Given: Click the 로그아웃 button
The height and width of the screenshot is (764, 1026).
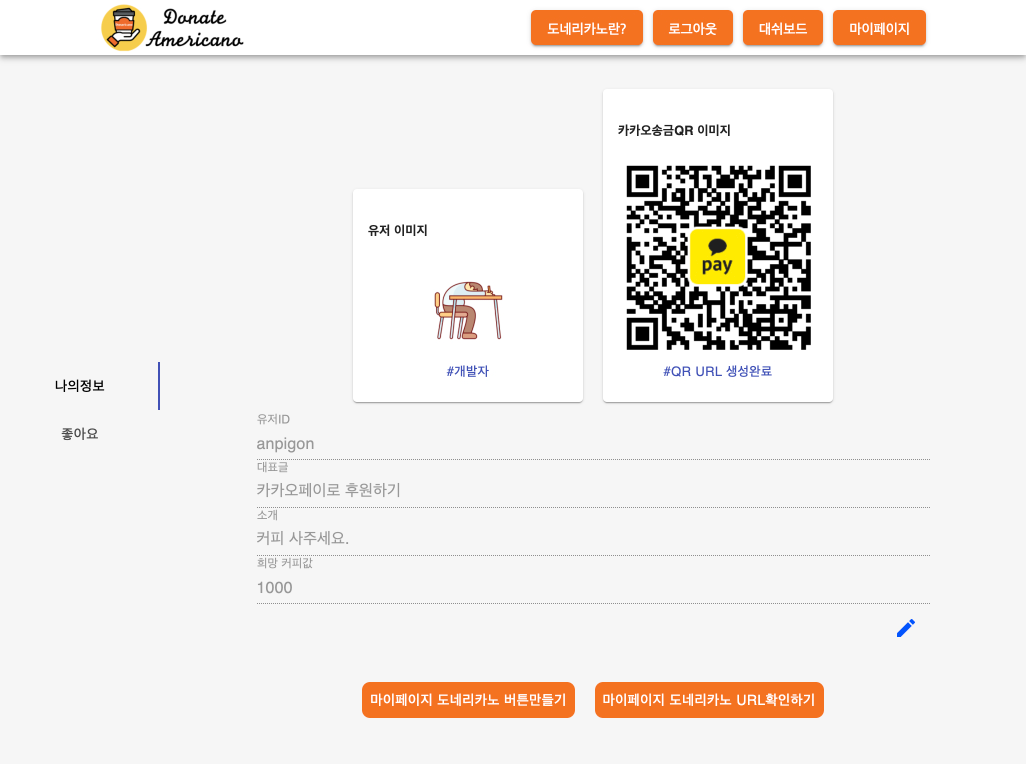Looking at the screenshot, I should point(693,28).
